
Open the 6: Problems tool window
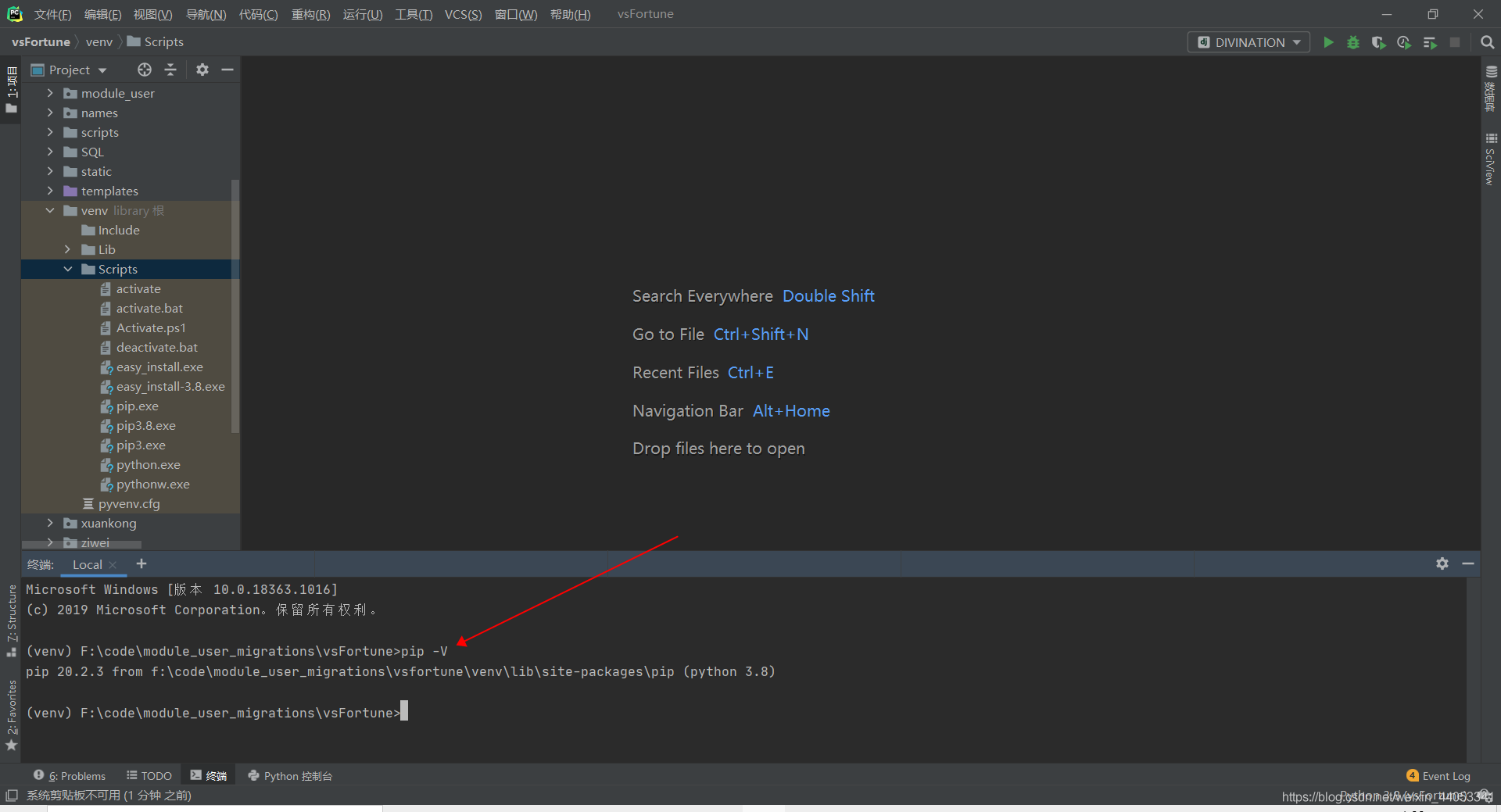(70, 775)
